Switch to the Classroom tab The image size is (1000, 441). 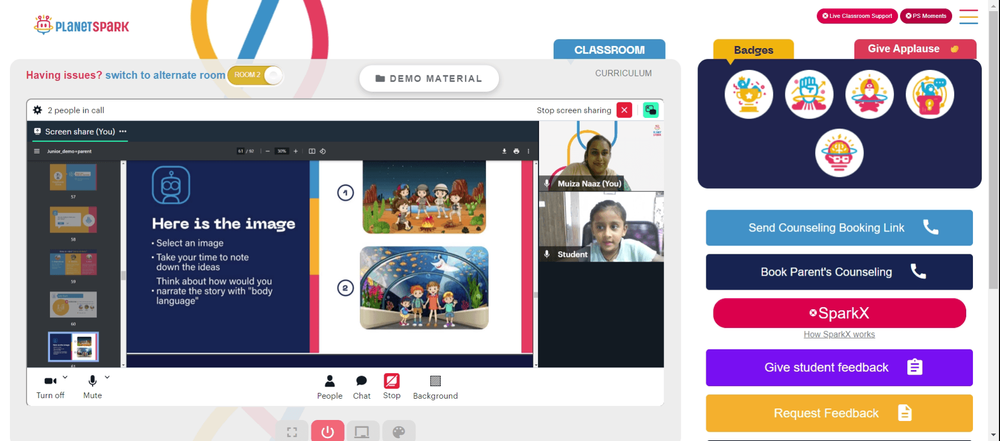pyautogui.click(x=609, y=50)
